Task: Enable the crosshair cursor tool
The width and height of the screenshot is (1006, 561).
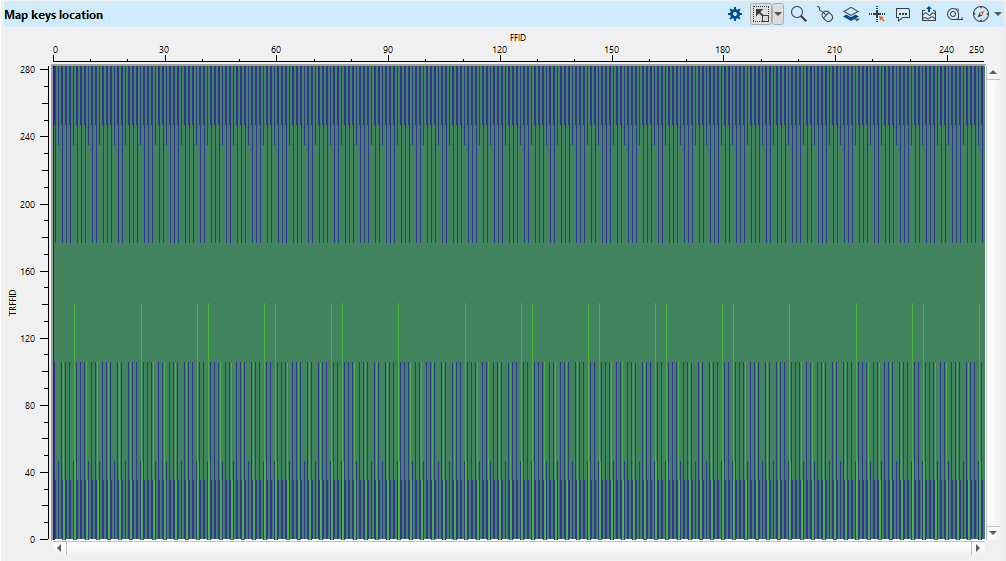Action: (877, 14)
